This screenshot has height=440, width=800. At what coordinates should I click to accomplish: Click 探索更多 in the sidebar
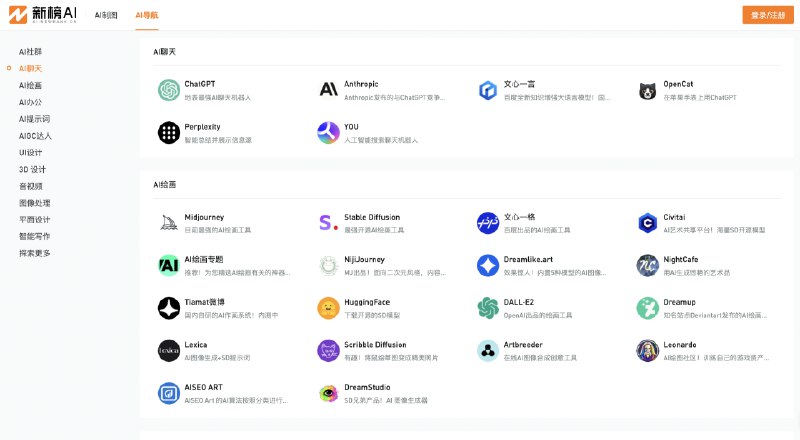coord(35,253)
